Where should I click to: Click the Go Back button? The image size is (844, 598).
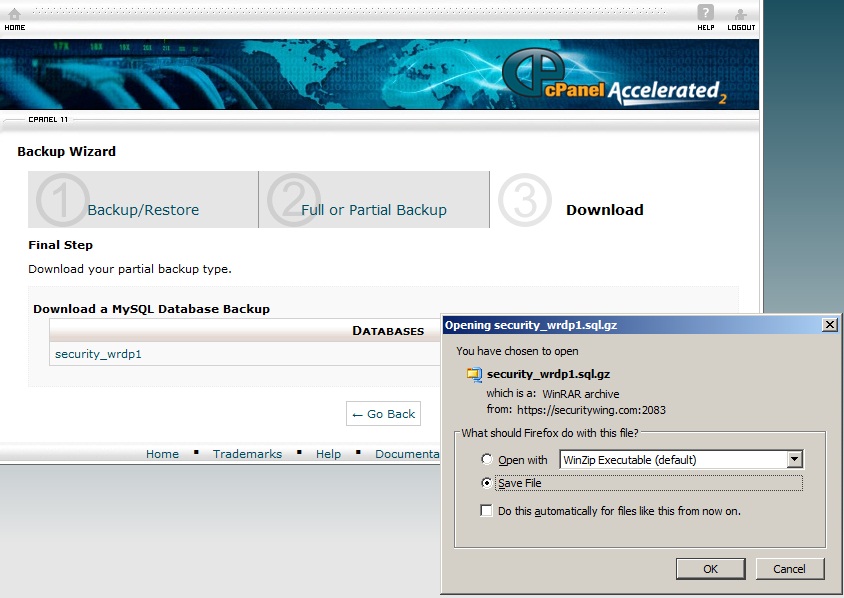pos(383,414)
